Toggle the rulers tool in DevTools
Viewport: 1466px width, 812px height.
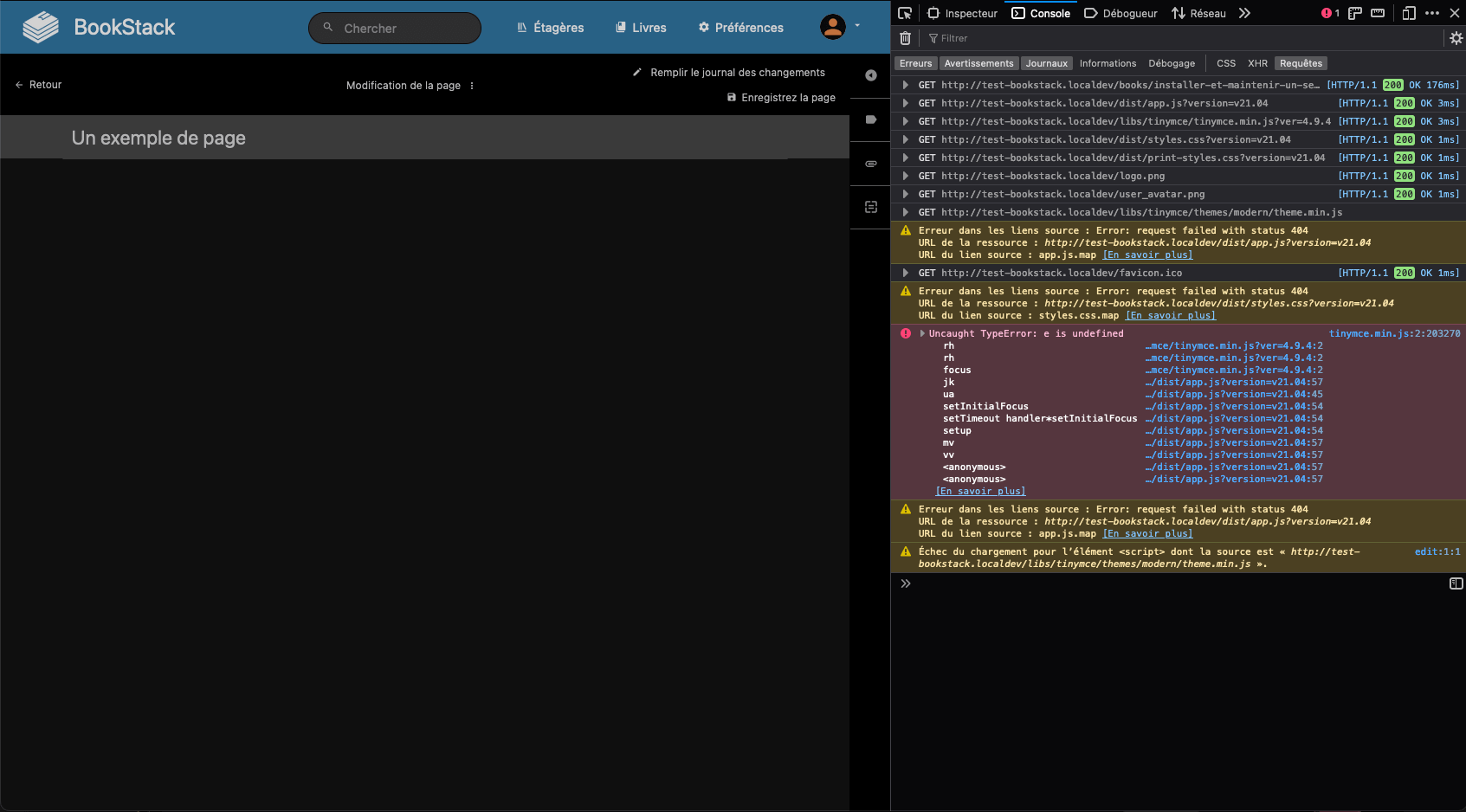(1353, 13)
